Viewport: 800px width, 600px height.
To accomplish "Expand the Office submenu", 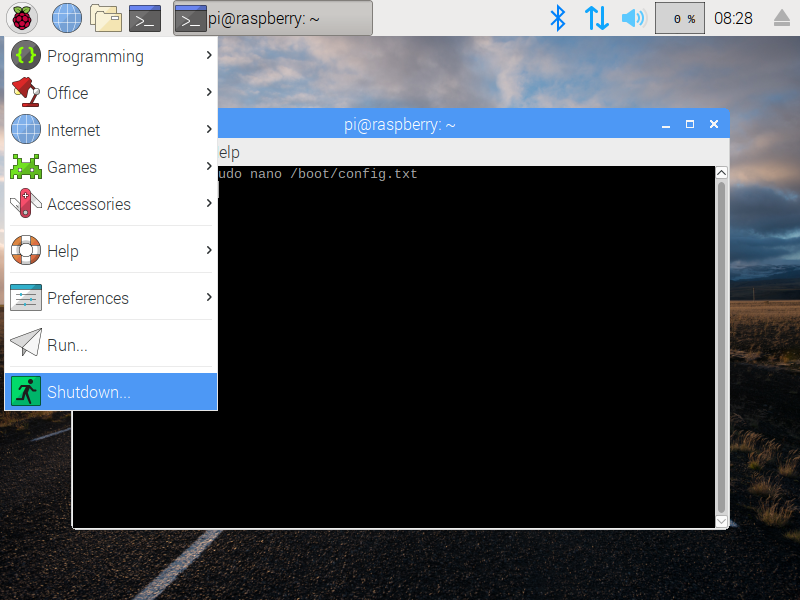I will [111, 93].
